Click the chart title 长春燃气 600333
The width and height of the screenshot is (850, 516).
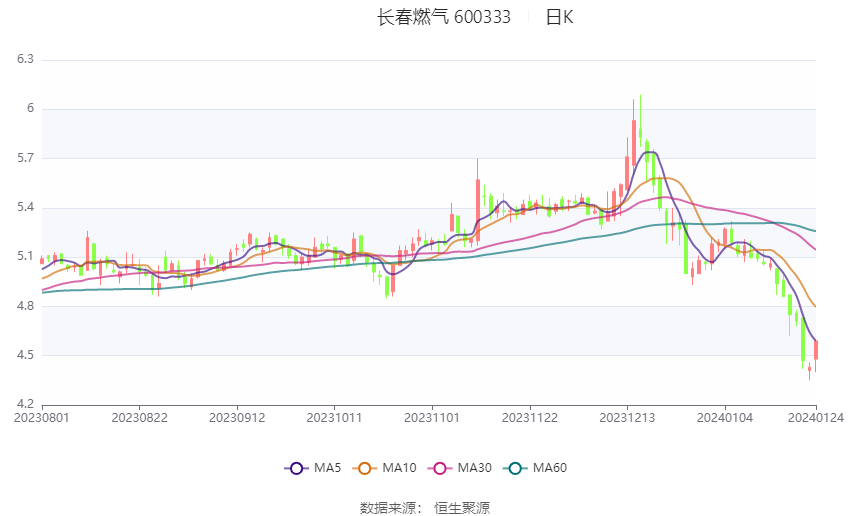click(x=443, y=17)
